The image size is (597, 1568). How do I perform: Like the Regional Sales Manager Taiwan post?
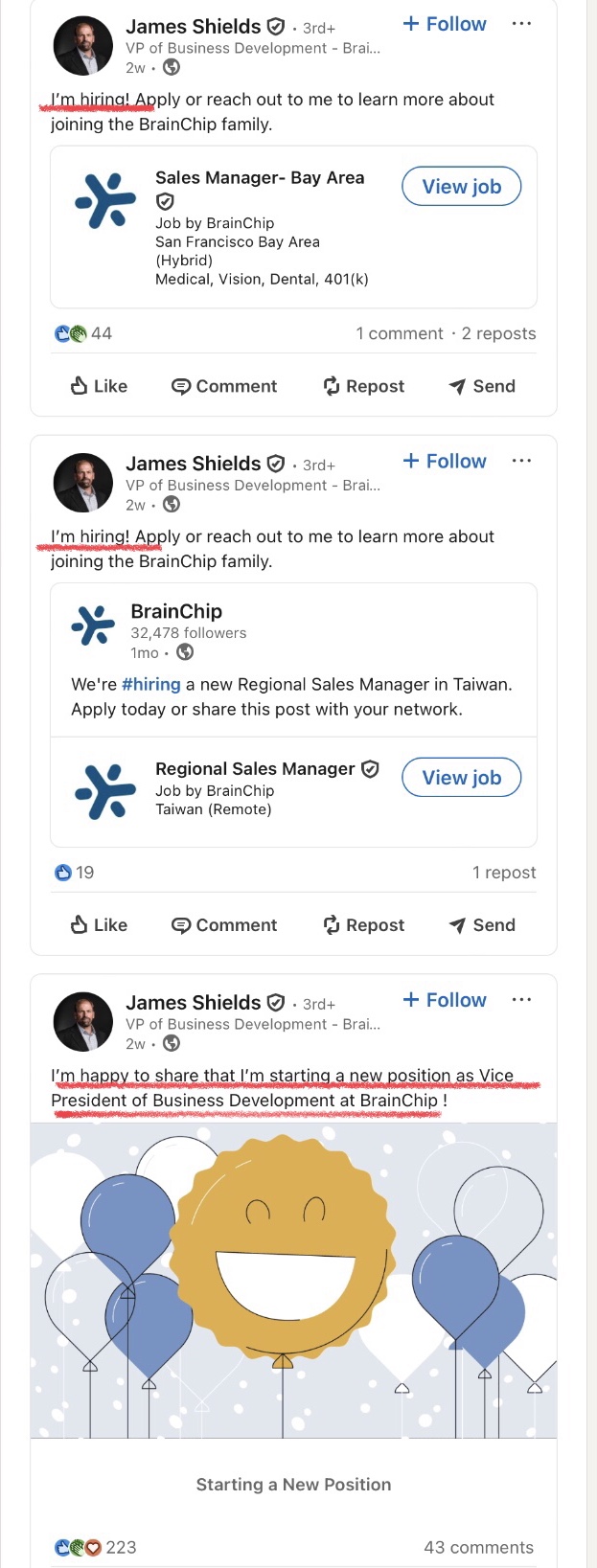99,925
